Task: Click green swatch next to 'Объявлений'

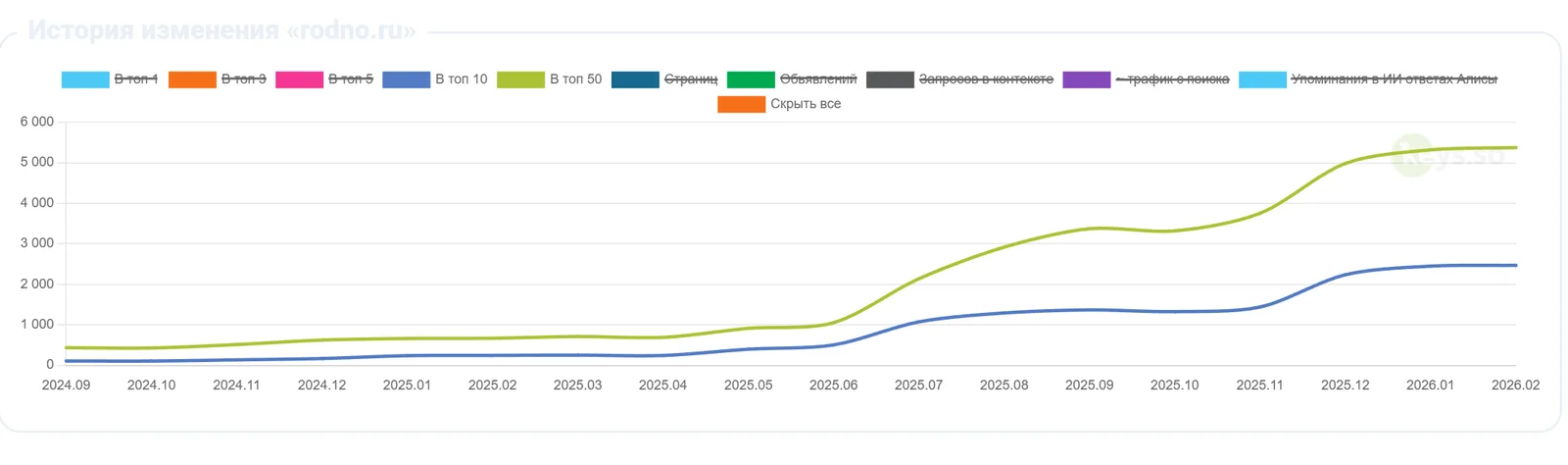Action: pos(751,79)
